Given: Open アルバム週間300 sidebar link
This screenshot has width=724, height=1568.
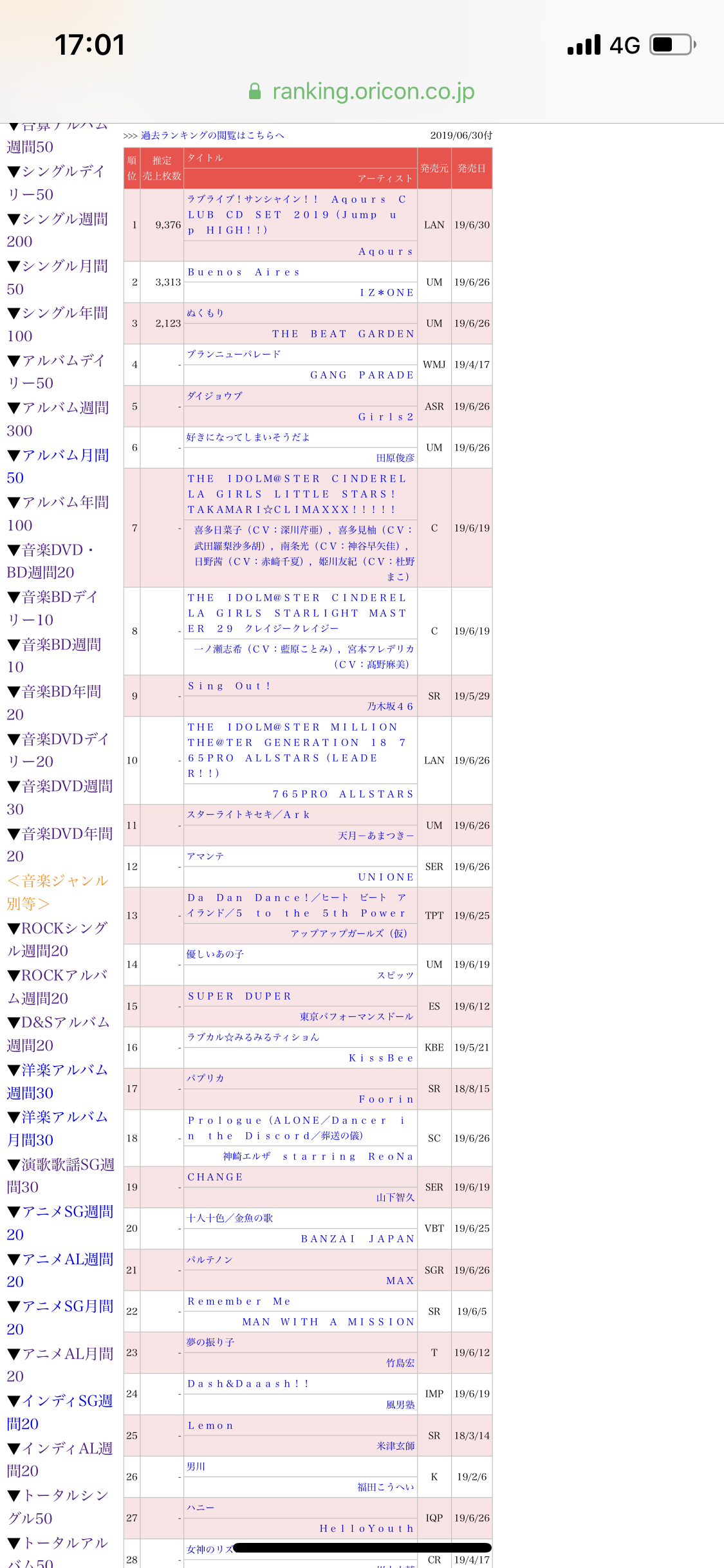Looking at the screenshot, I should (58, 419).
